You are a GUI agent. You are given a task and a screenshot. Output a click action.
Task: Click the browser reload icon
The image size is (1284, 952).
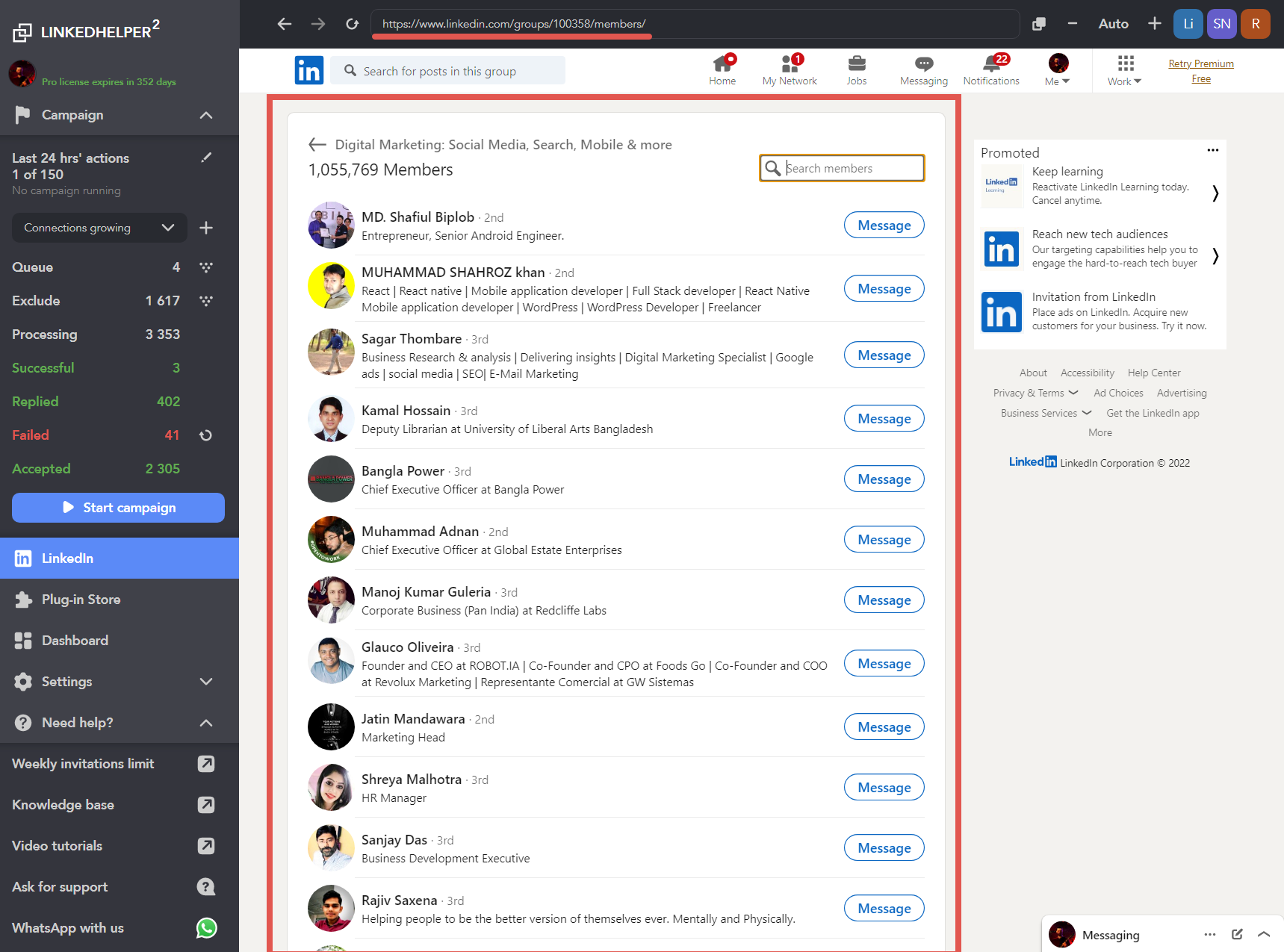[x=352, y=24]
